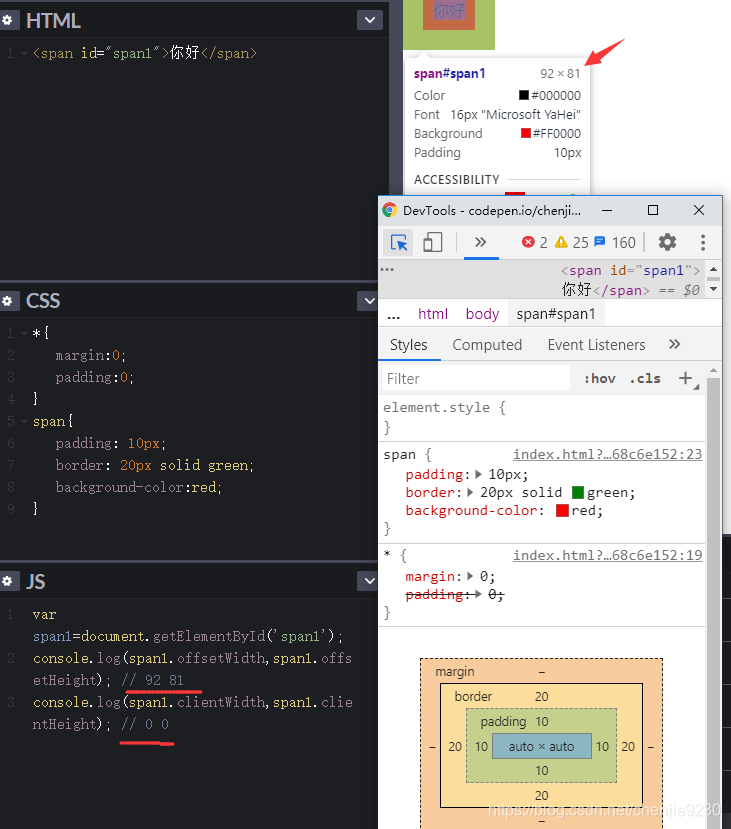
Task: Open DevTools settings gear
Action: point(667,242)
